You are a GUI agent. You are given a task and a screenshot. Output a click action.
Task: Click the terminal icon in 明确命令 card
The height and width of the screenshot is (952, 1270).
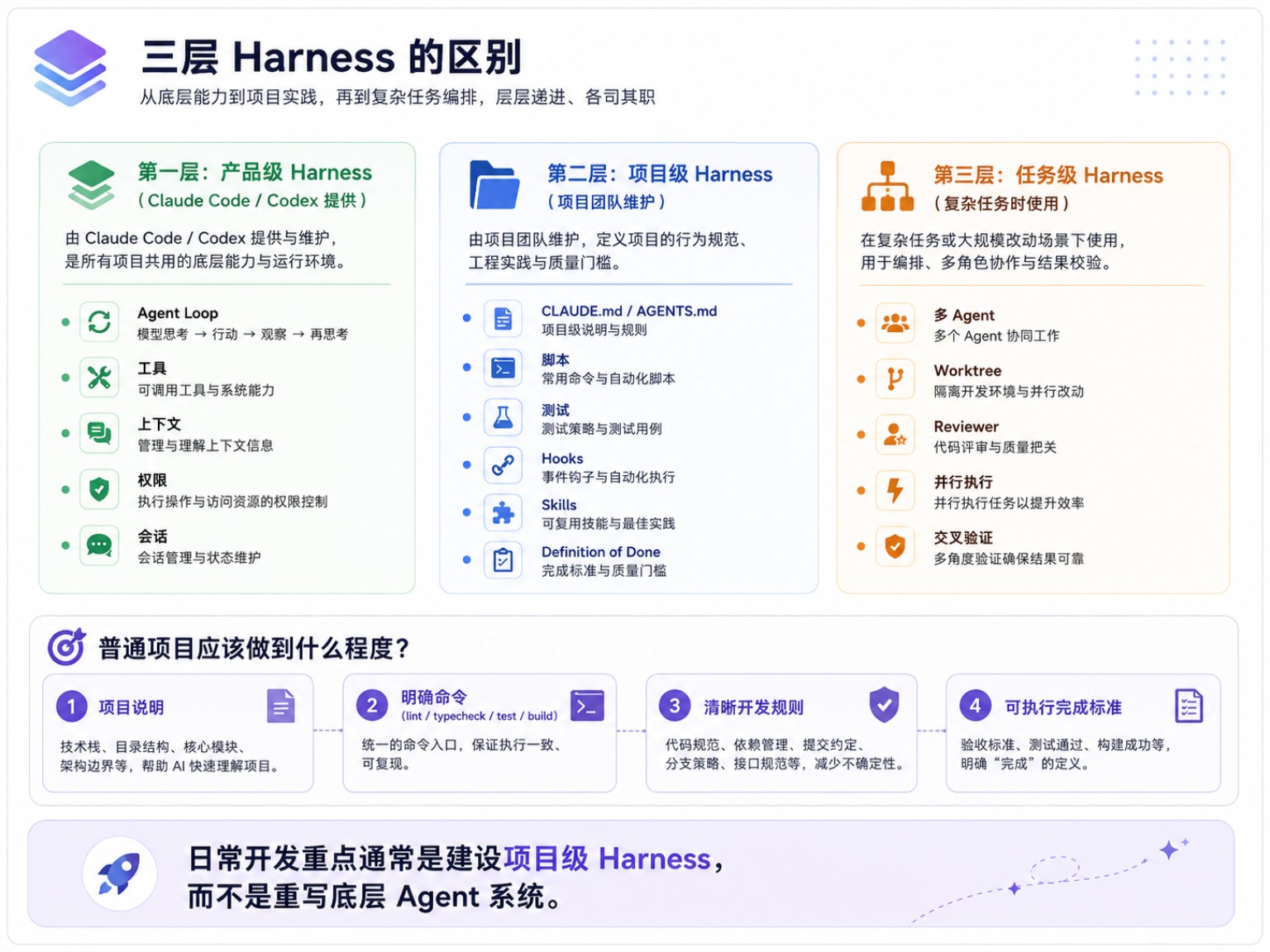tap(587, 706)
